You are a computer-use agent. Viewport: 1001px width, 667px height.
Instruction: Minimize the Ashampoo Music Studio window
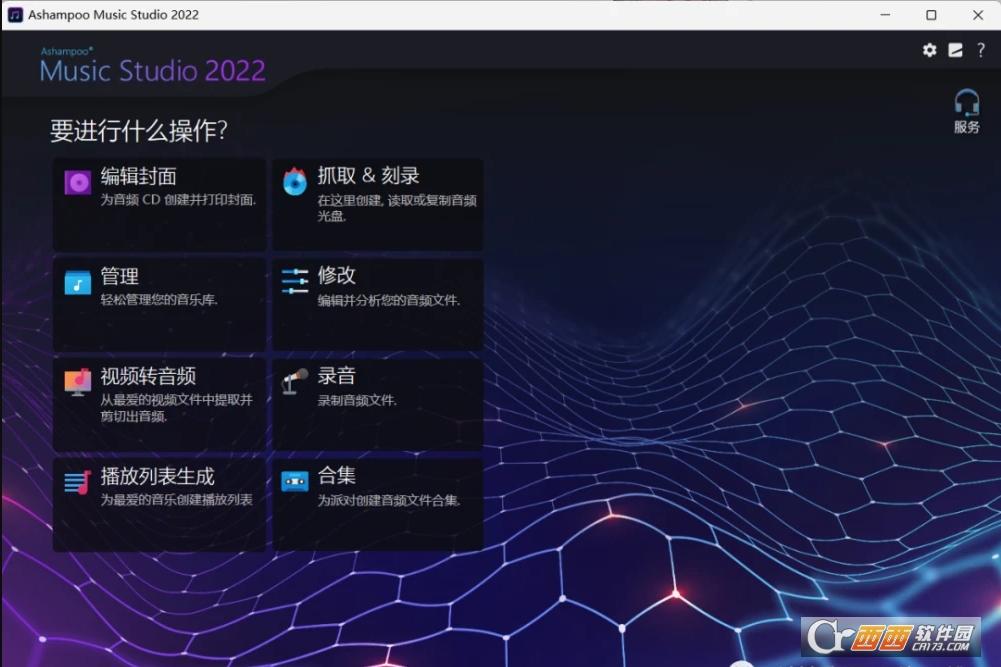pyautogui.click(x=885, y=15)
